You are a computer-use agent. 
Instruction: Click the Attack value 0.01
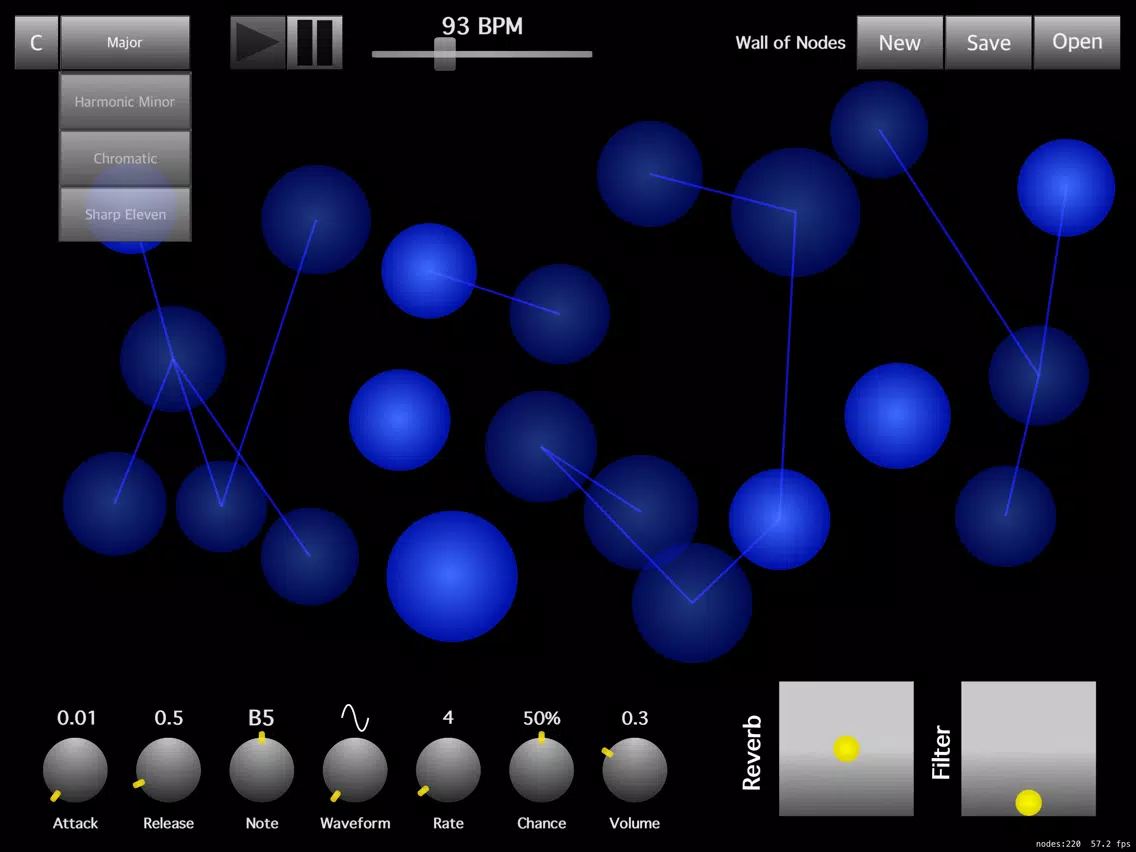76,718
